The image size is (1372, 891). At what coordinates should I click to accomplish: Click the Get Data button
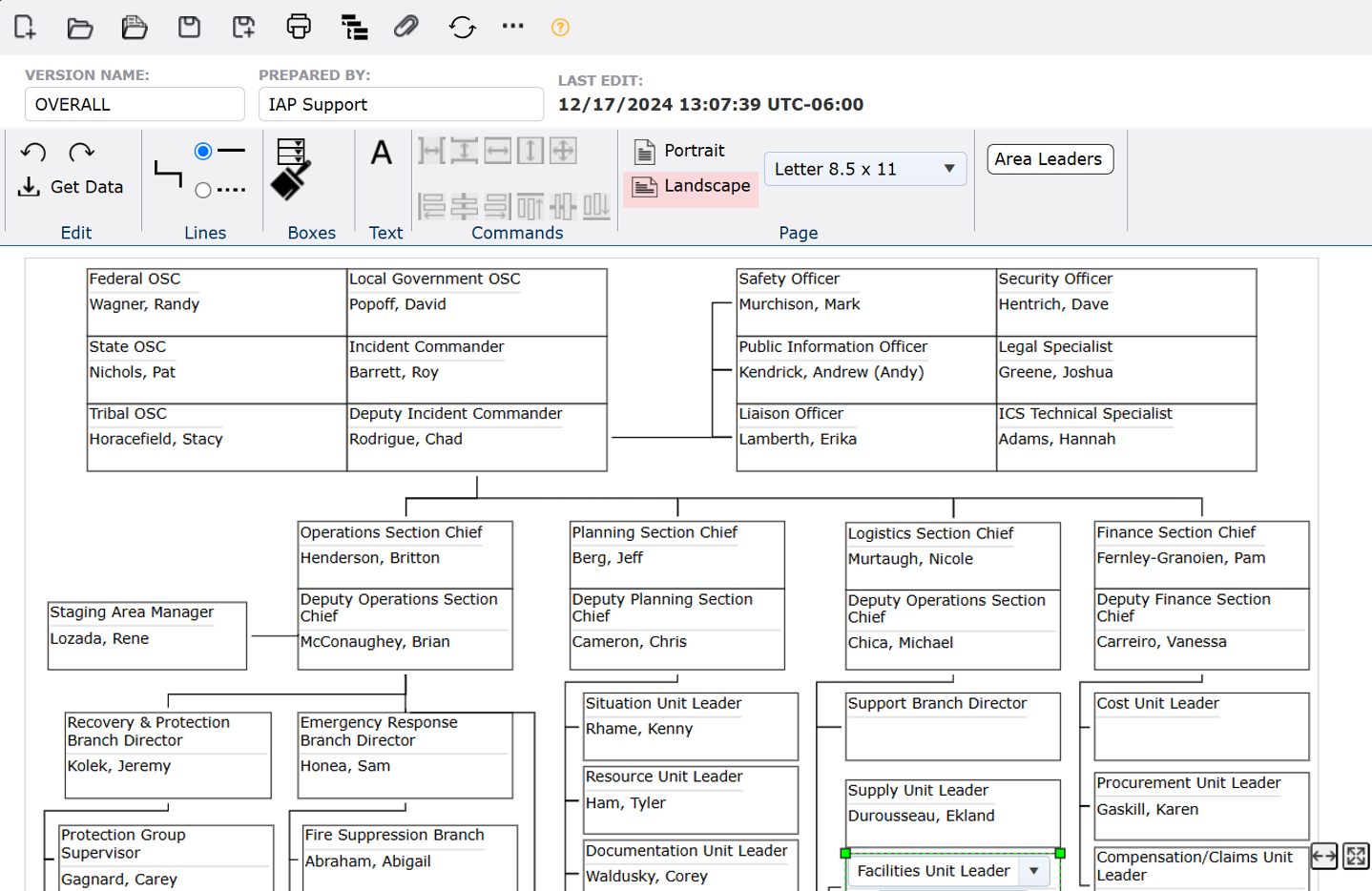pyautogui.click(x=73, y=186)
